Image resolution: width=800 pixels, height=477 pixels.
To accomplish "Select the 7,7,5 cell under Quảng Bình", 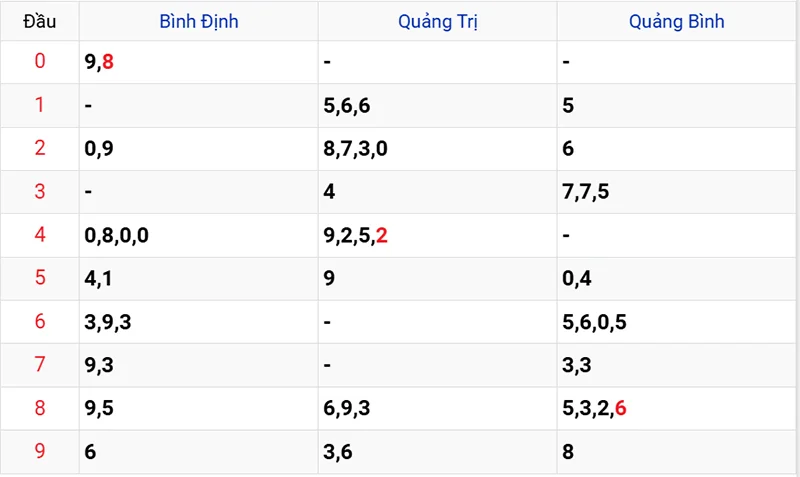I will pyautogui.click(x=586, y=191).
